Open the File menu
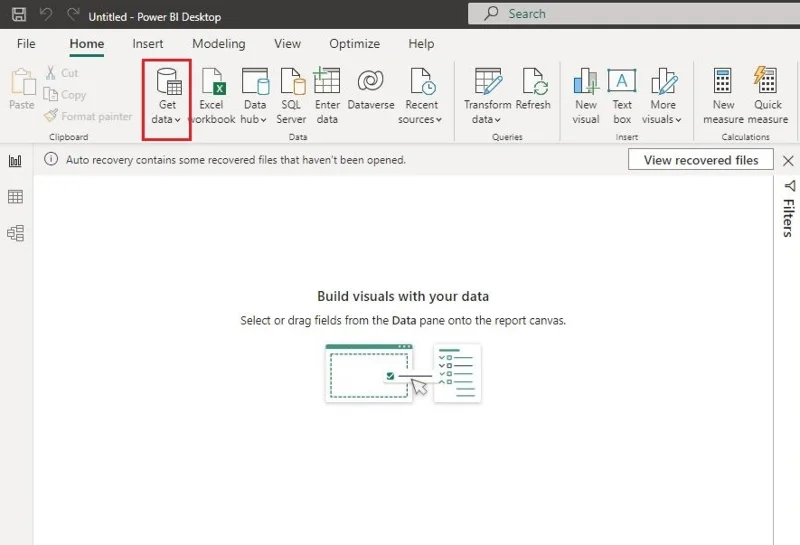The width and height of the screenshot is (800, 545). (26, 44)
